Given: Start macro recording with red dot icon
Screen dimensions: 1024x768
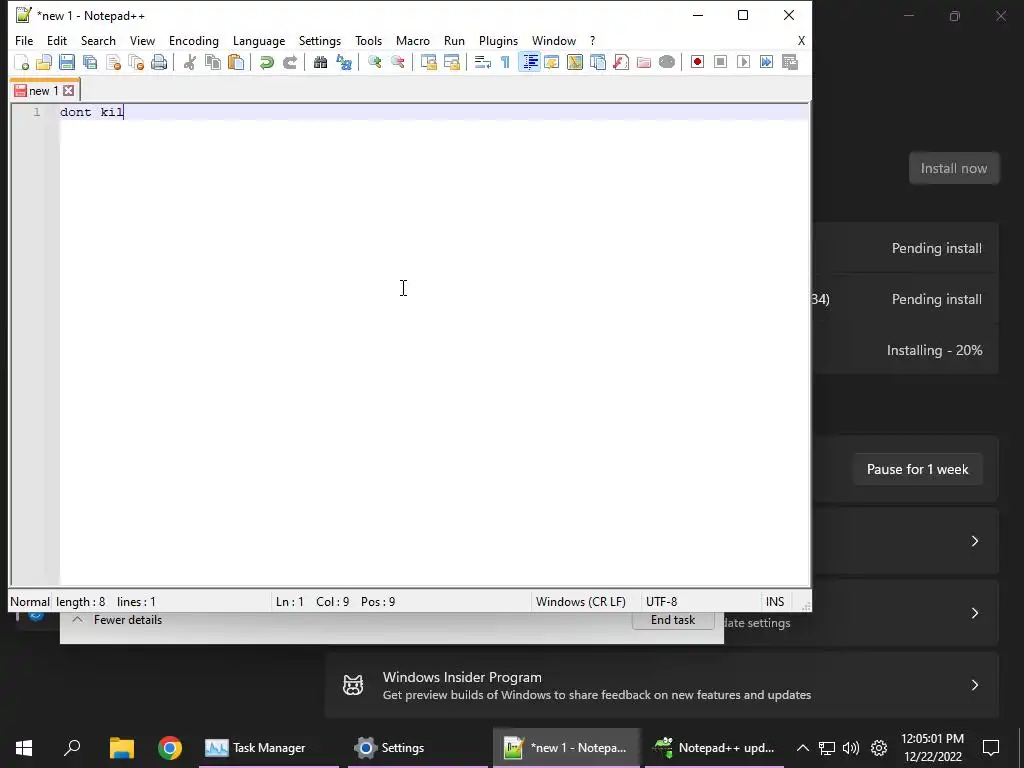Looking at the screenshot, I should [697, 62].
